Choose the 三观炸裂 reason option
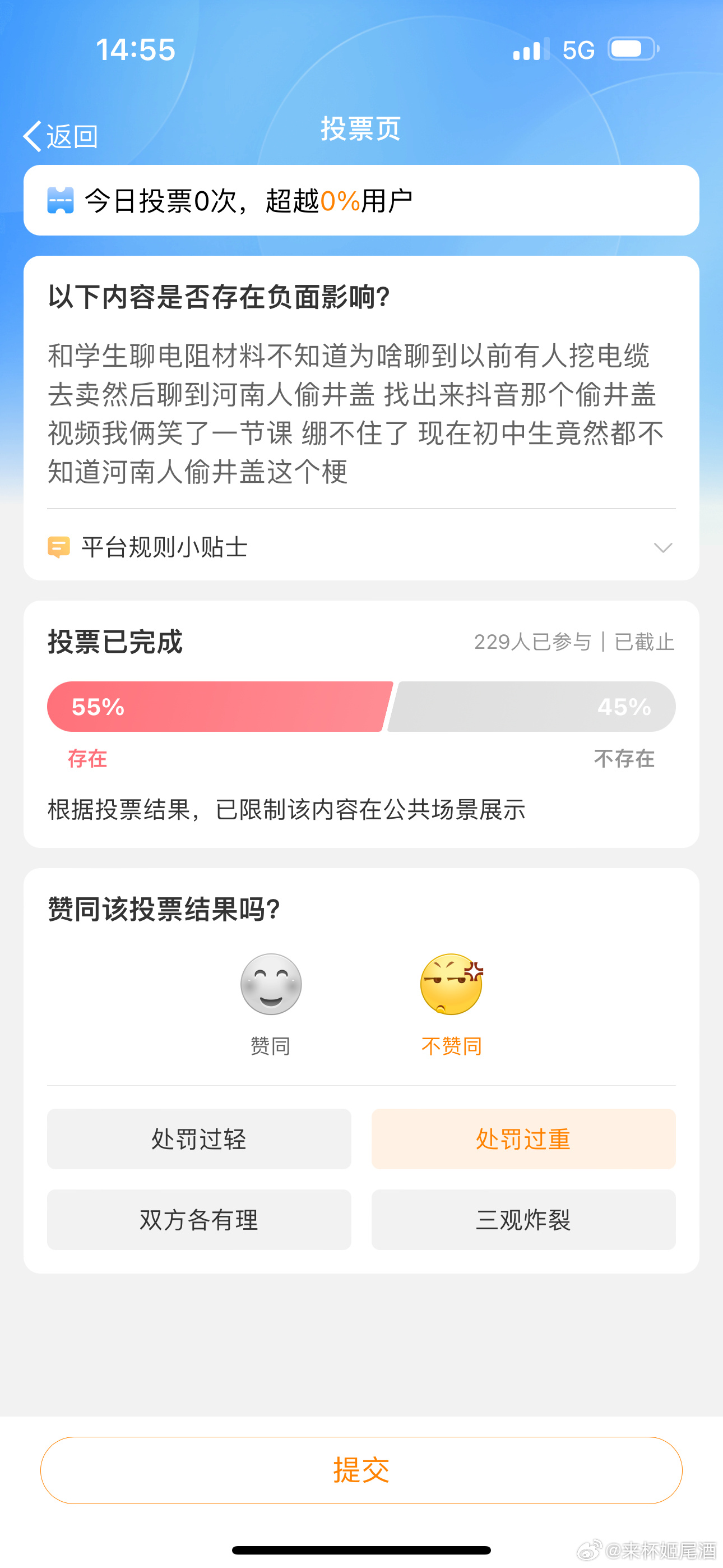The height and width of the screenshot is (1568, 723). 523,1219
